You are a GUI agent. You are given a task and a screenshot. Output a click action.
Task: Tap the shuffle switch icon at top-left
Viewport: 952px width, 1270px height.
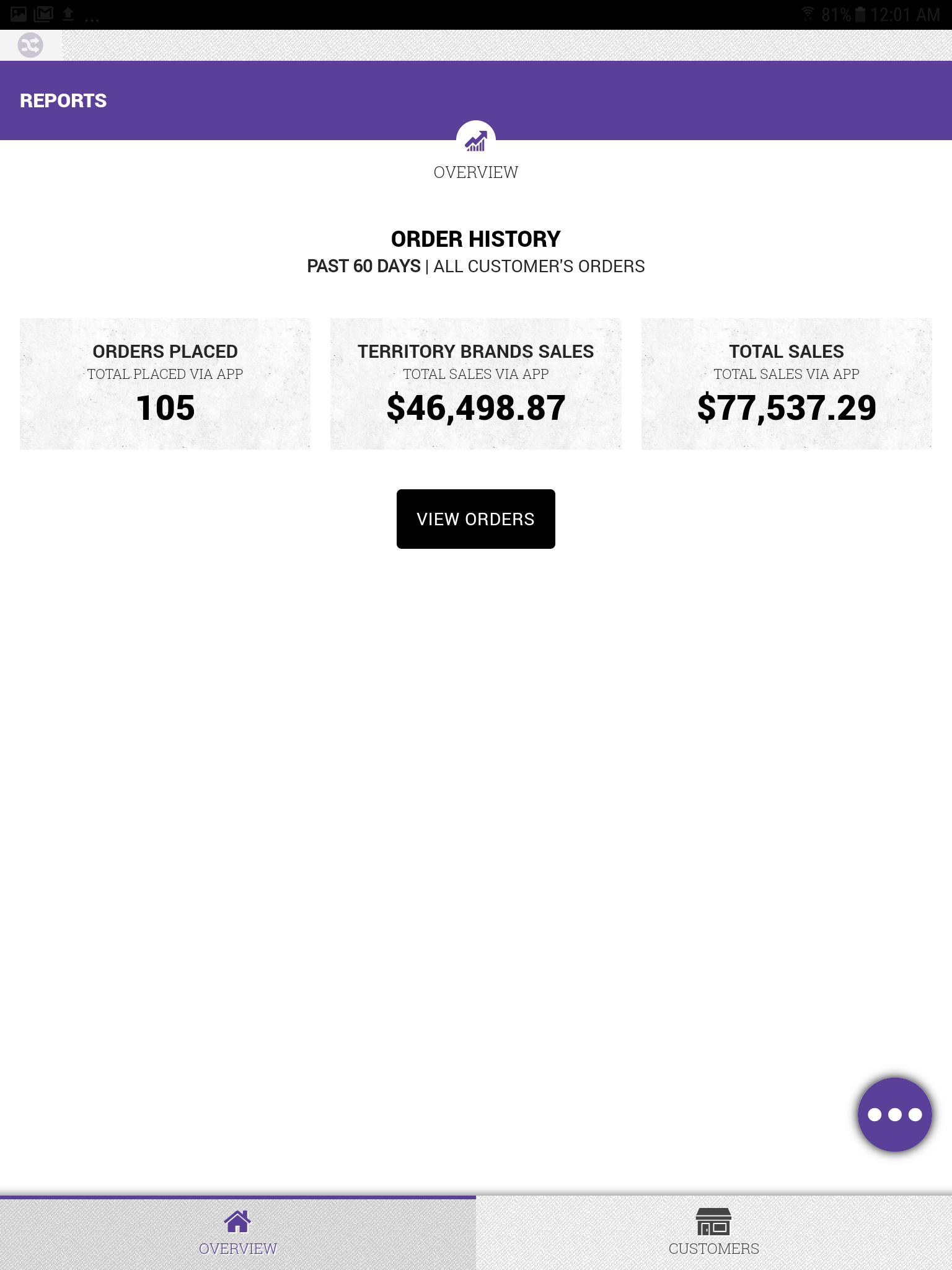click(x=30, y=45)
